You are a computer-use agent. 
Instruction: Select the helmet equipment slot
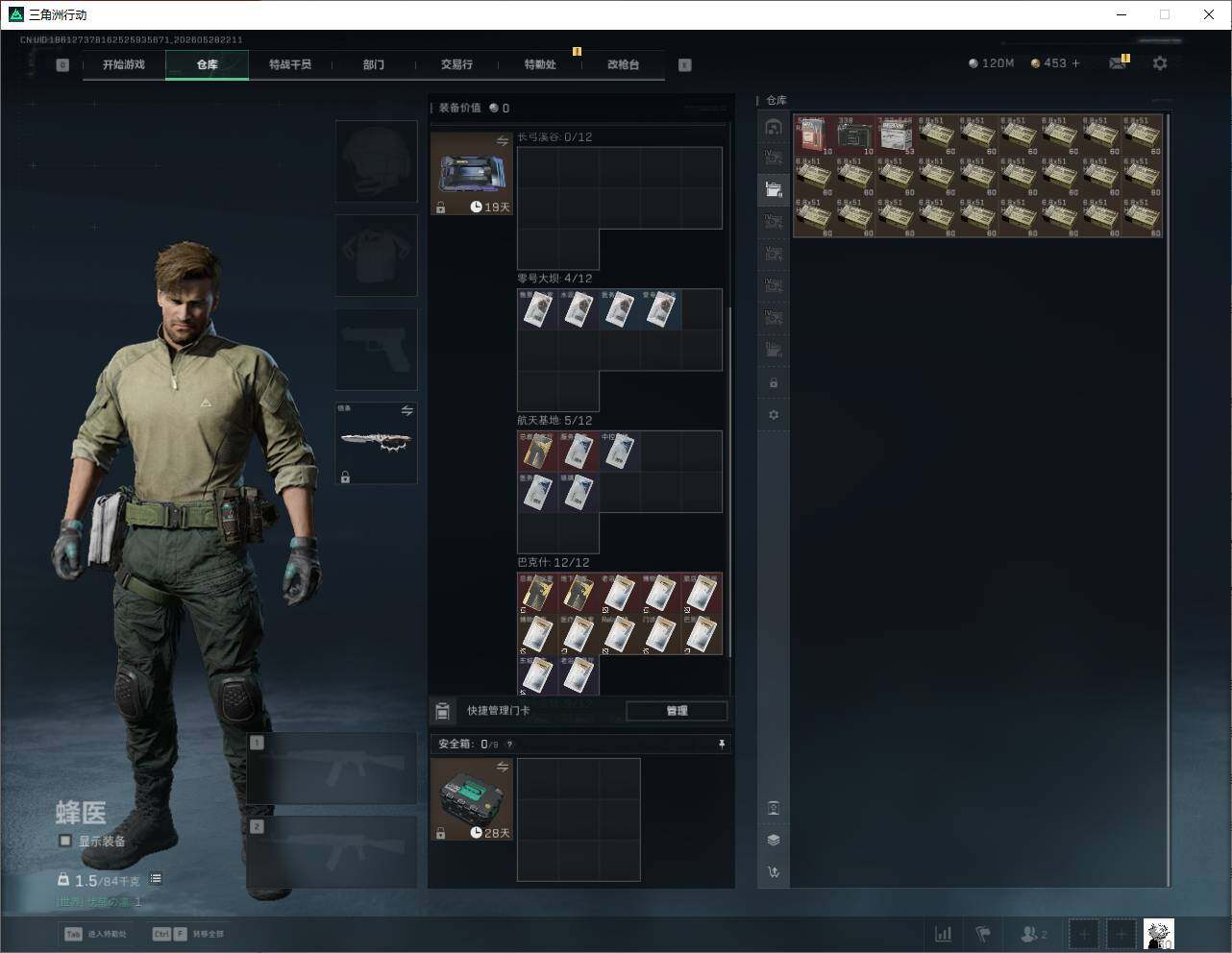coord(376,160)
